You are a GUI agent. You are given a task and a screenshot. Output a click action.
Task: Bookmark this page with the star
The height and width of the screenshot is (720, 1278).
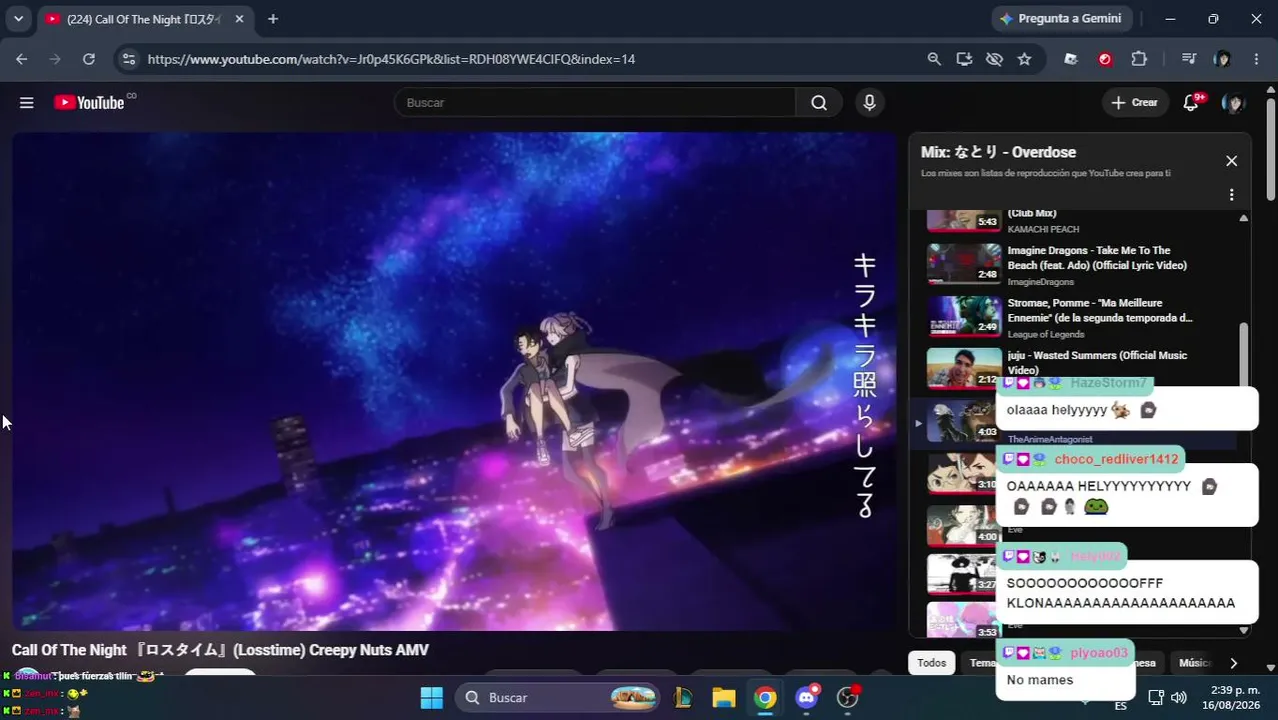click(1024, 59)
